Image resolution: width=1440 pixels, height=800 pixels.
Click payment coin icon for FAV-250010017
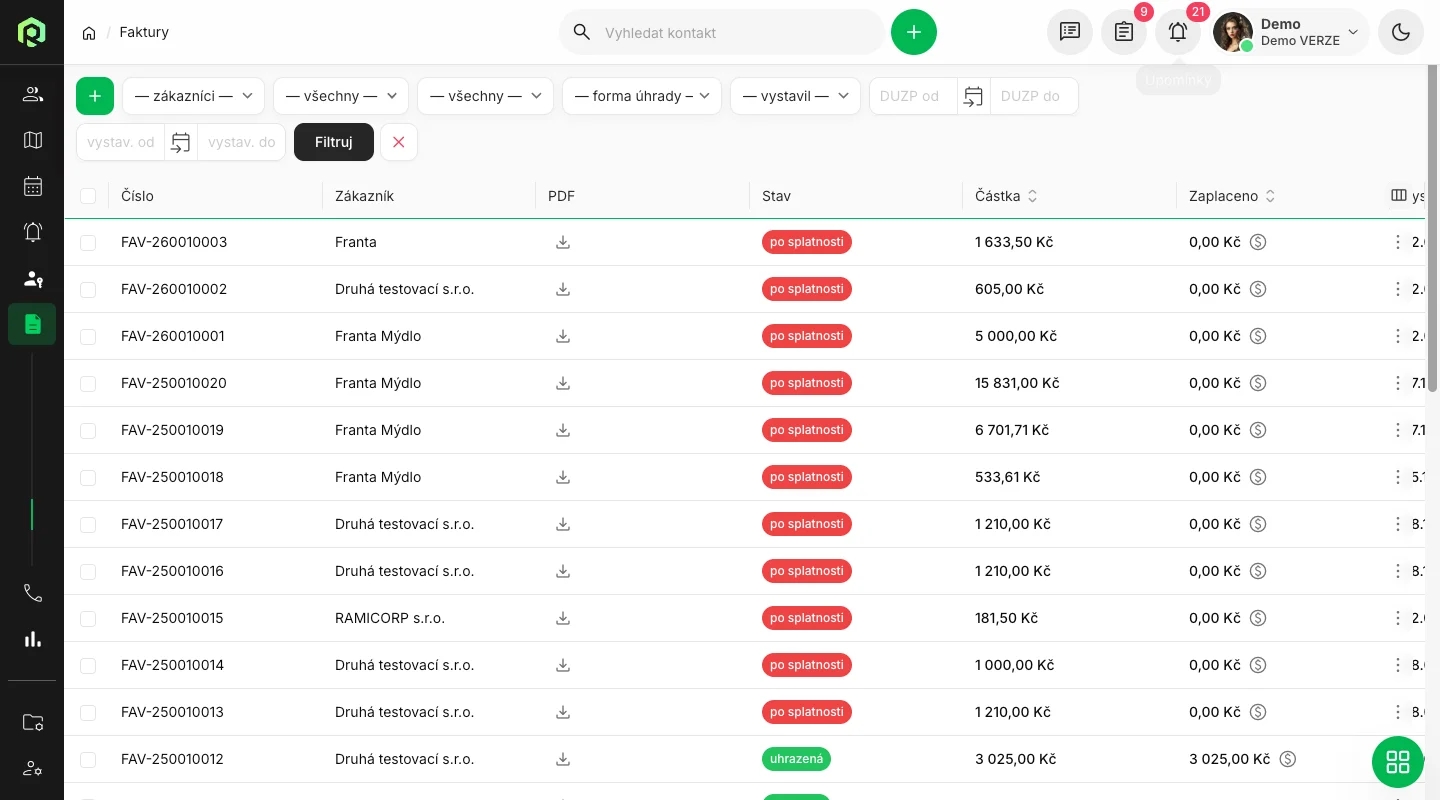pyautogui.click(x=1258, y=524)
